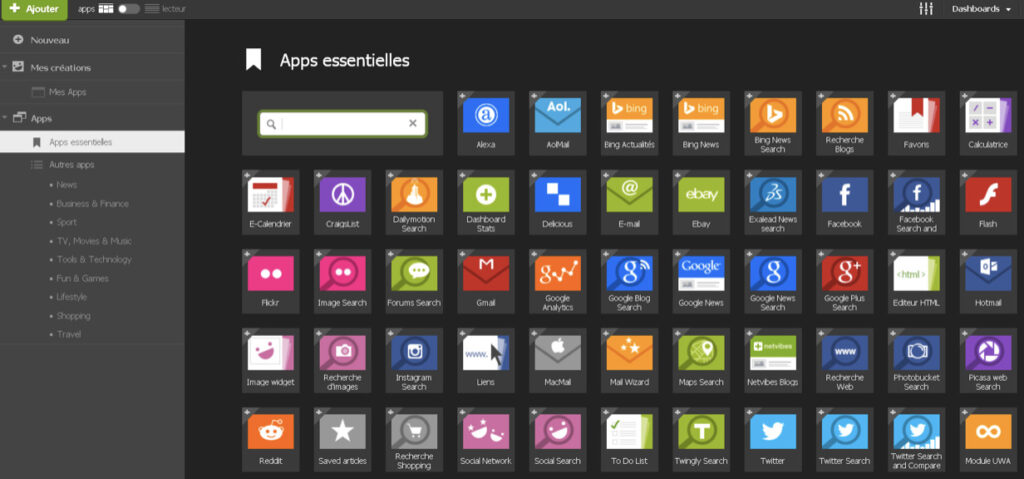
Task: Select the E-Calendrier app
Action: (x=270, y=202)
